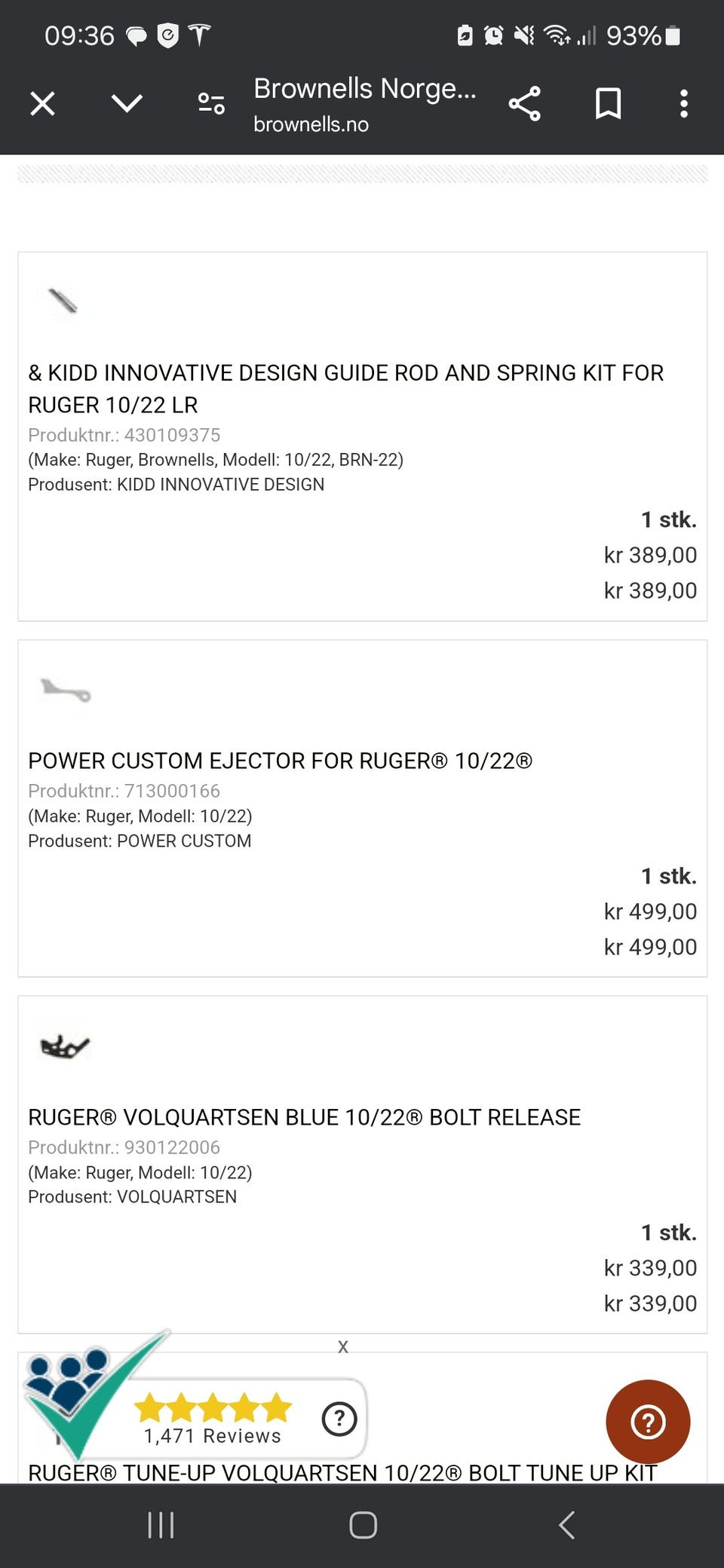The height and width of the screenshot is (1568, 724).
Task: Tap the Volquartsen bolt release thumbnail
Action: (64, 1046)
